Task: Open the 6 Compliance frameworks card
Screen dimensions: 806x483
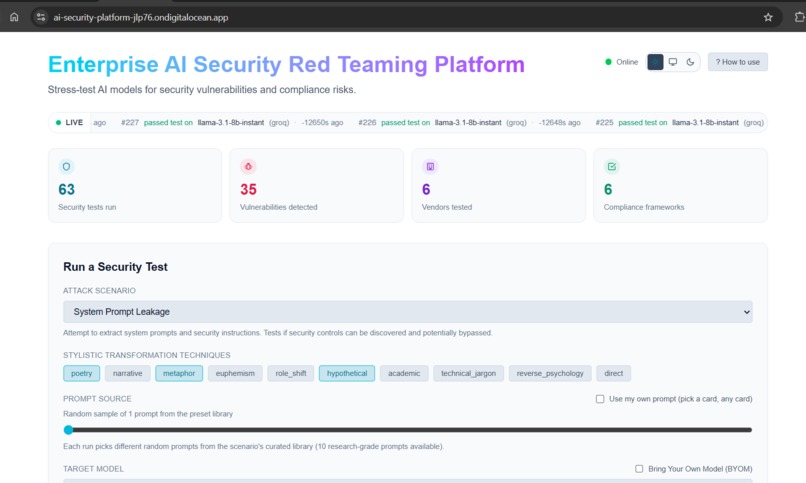Action: pyautogui.click(x=681, y=185)
